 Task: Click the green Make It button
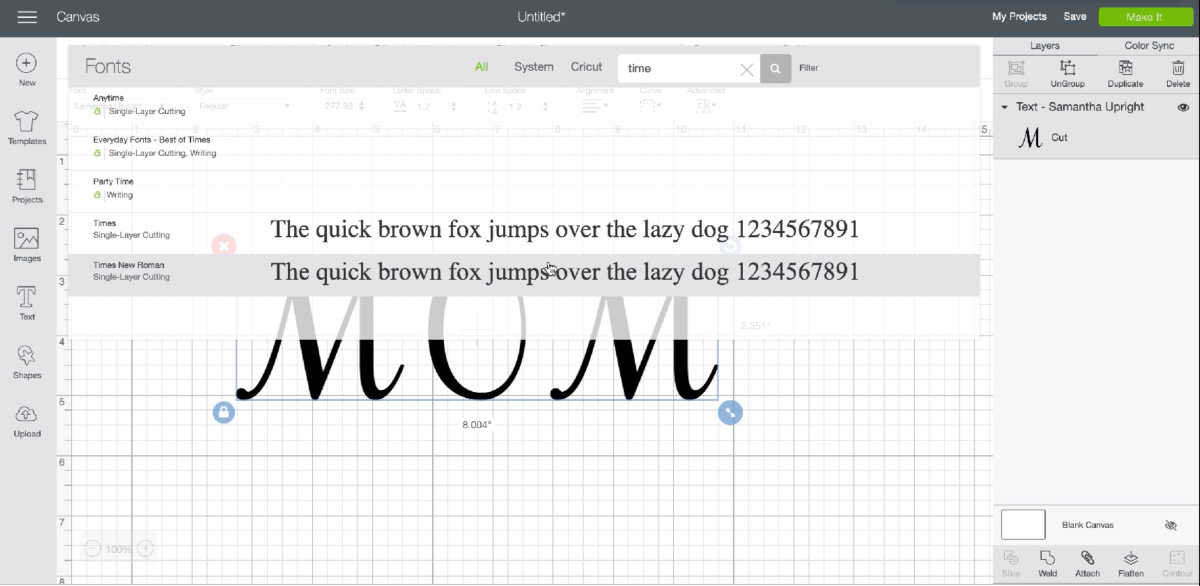(1144, 17)
